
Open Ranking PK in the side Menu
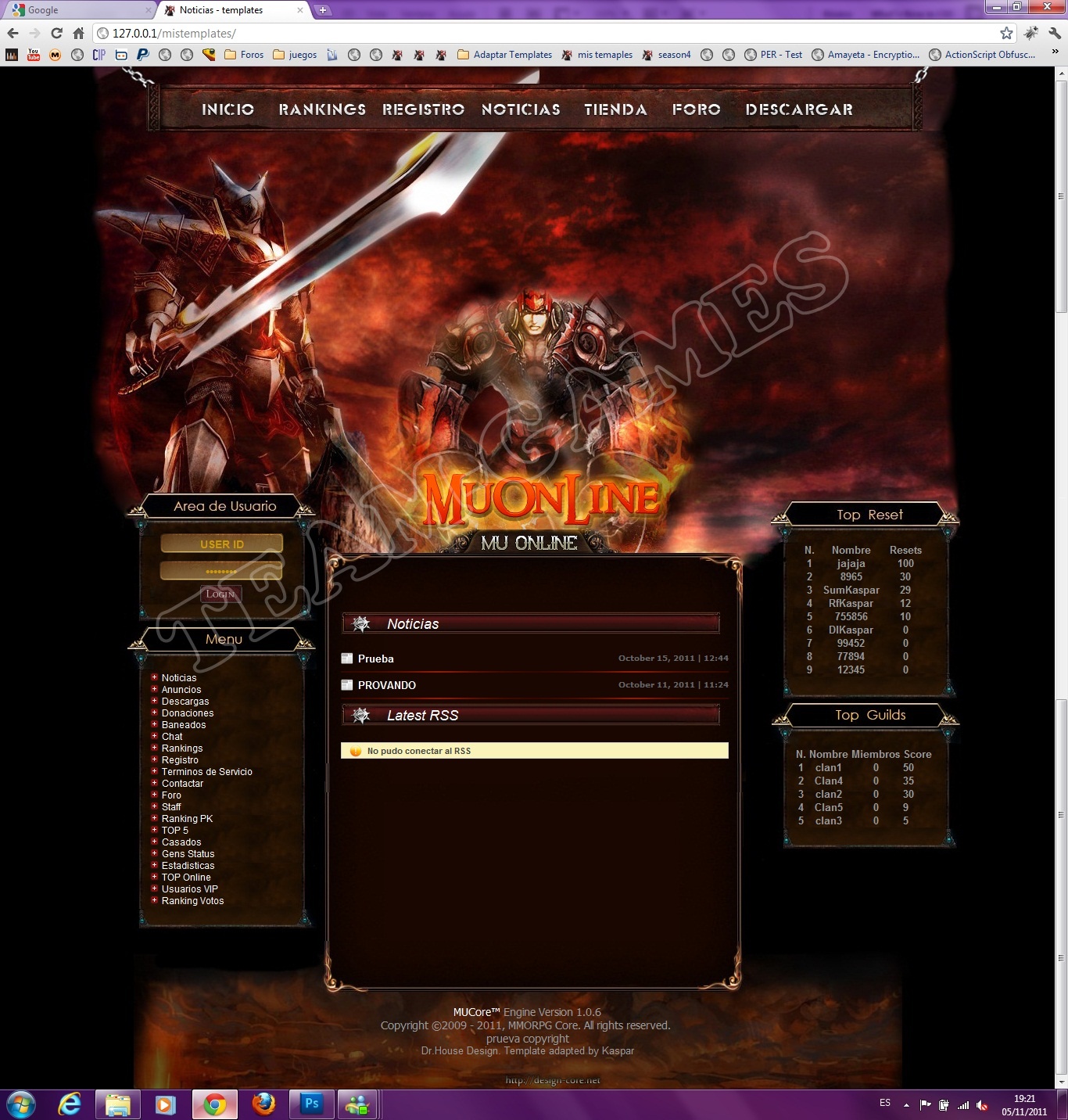pos(187,819)
